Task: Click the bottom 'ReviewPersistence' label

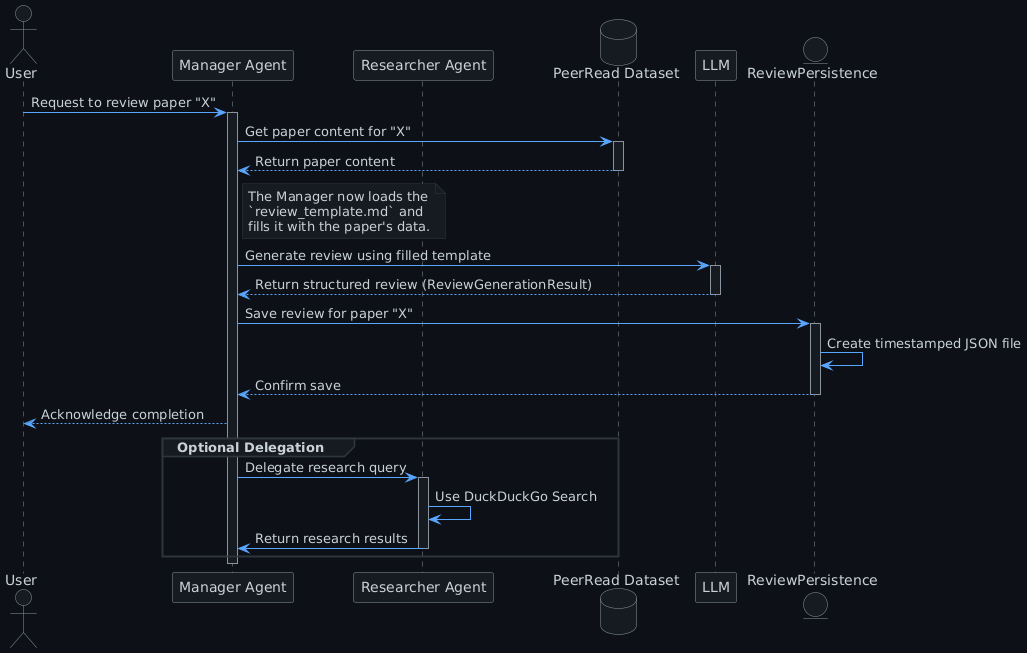Action: [x=812, y=580]
